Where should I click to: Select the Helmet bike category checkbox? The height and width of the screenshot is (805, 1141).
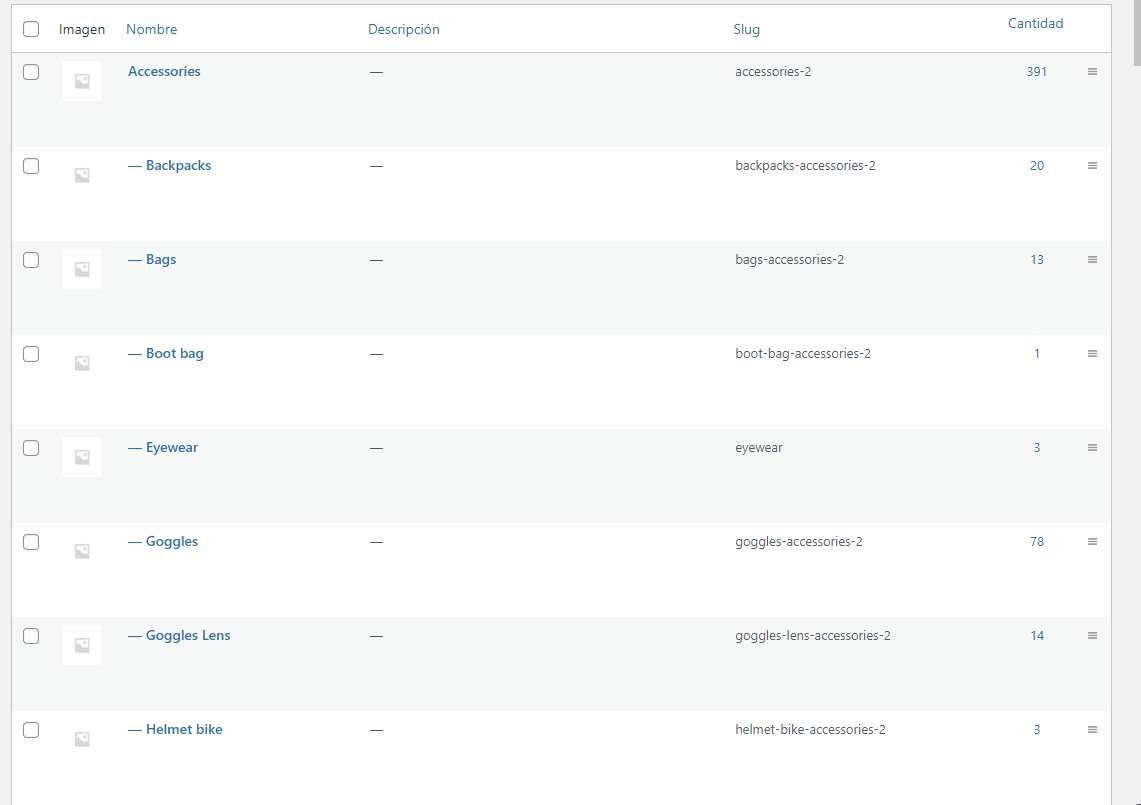31,729
